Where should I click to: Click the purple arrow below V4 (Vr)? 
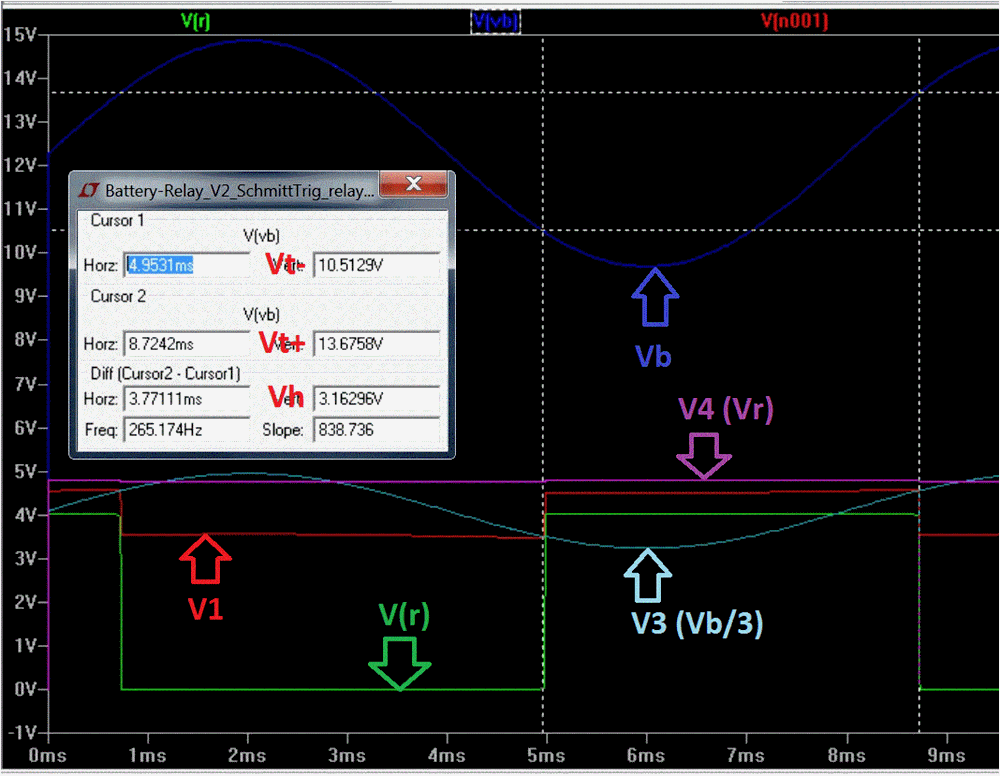click(x=704, y=456)
